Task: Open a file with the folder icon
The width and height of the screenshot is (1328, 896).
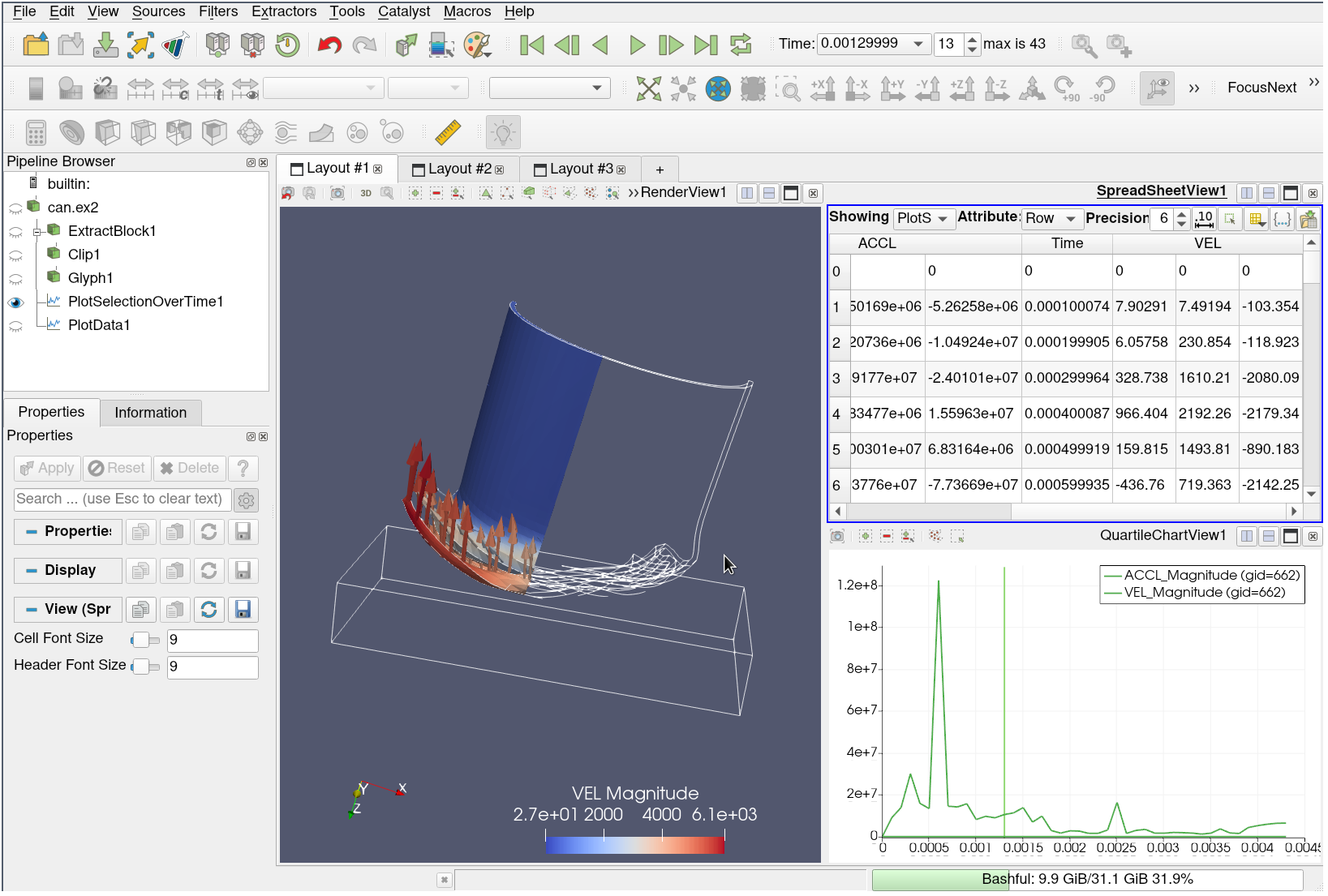Action: tap(36, 44)
